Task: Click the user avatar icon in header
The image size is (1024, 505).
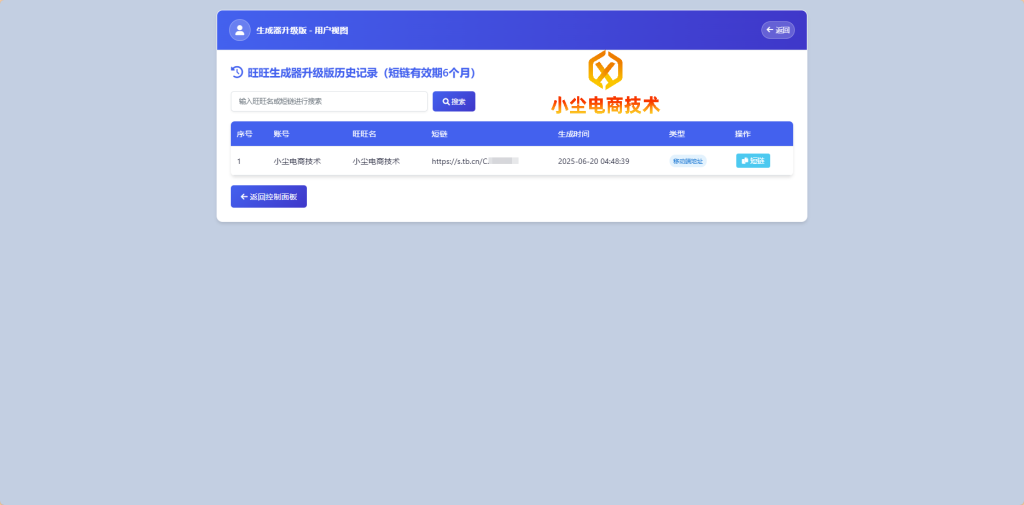Action: coord(240,30)
